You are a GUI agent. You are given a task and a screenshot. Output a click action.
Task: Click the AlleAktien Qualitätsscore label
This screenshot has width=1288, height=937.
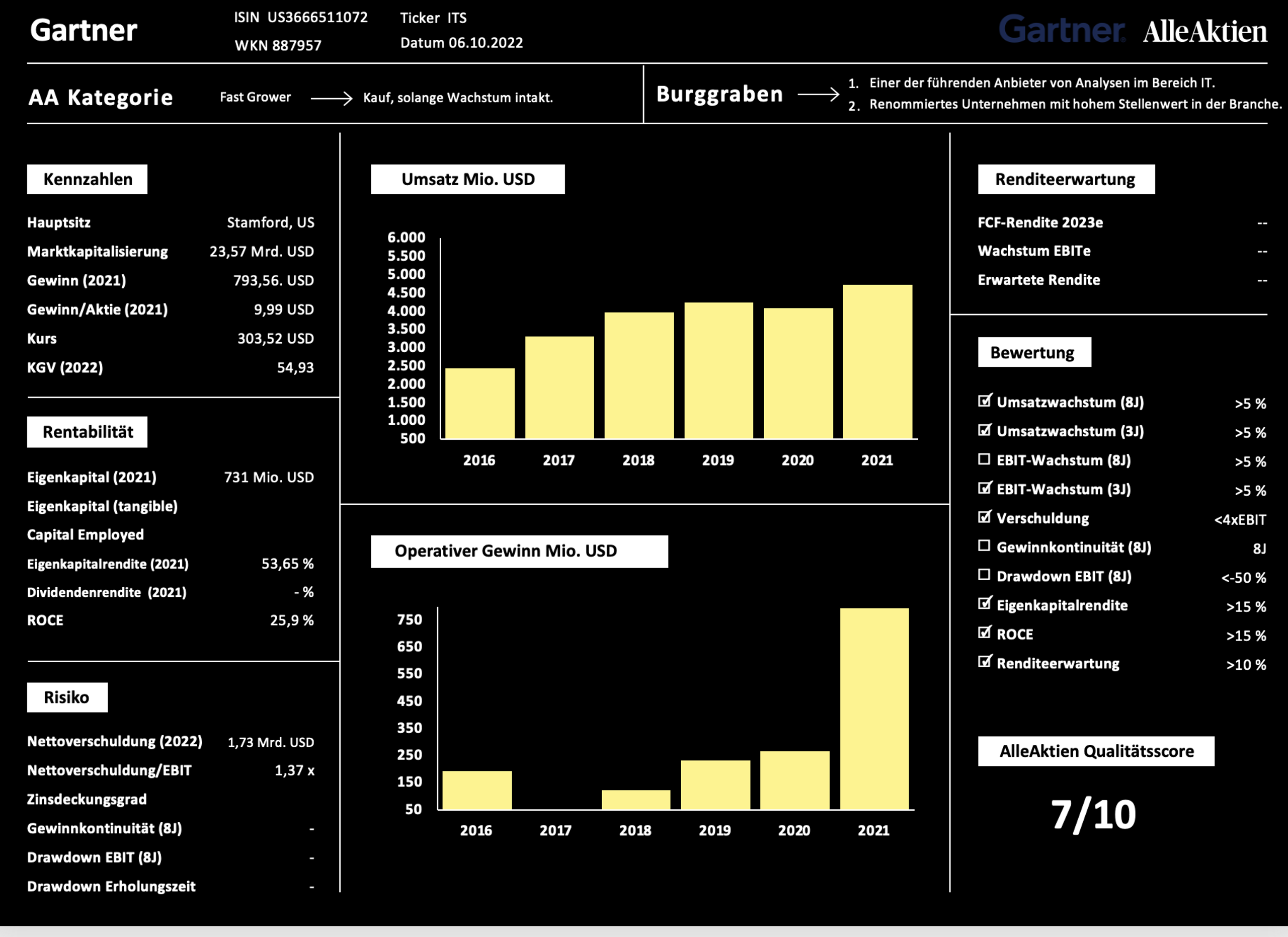pos(1096,751)
